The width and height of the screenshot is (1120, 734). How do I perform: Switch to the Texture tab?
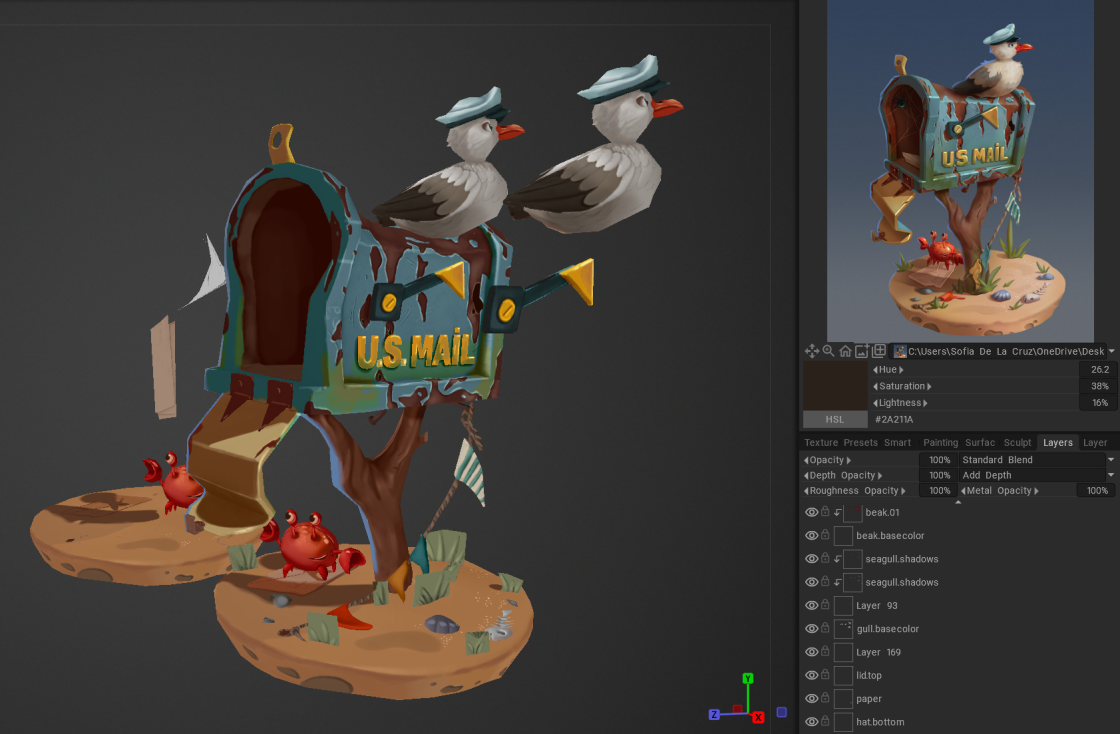821,443
